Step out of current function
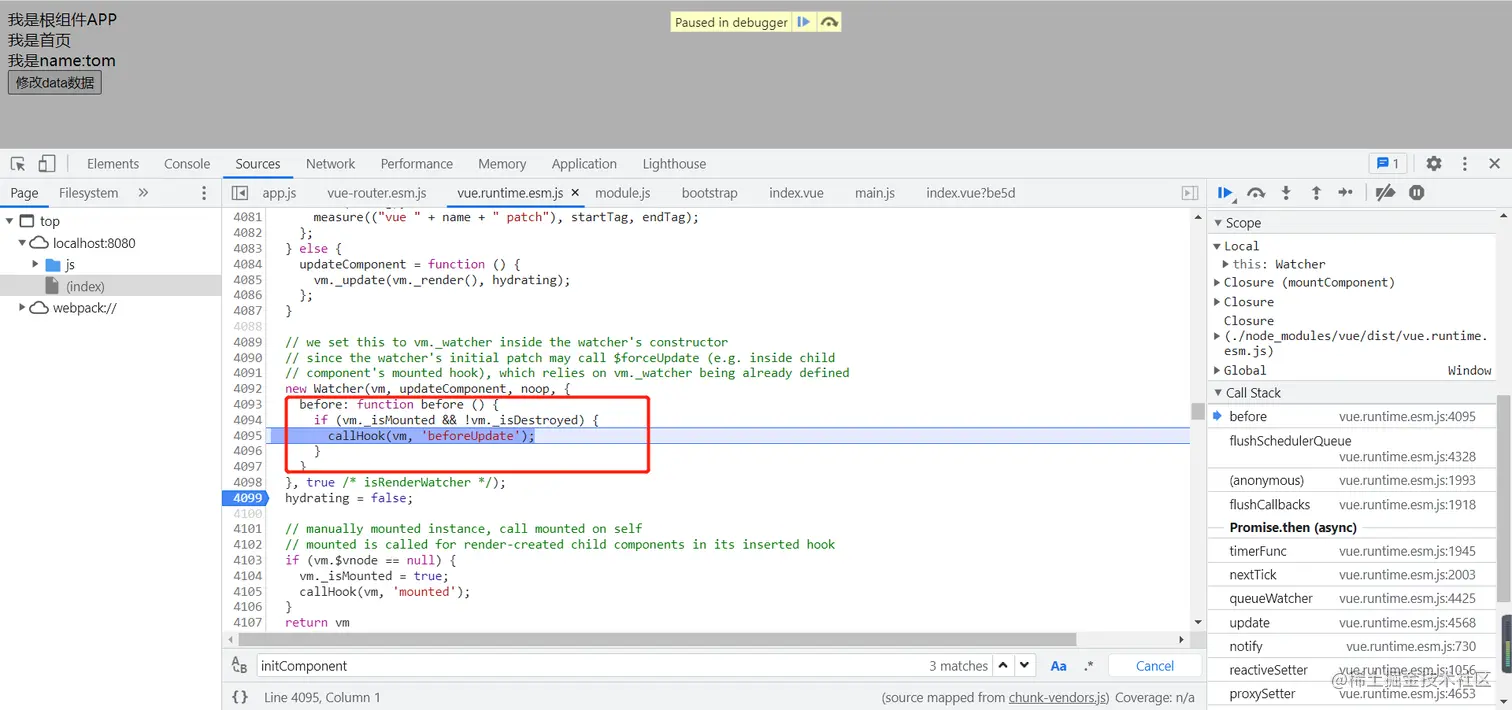Screen dimensions: 1512x710 (x=1316, y=193)
